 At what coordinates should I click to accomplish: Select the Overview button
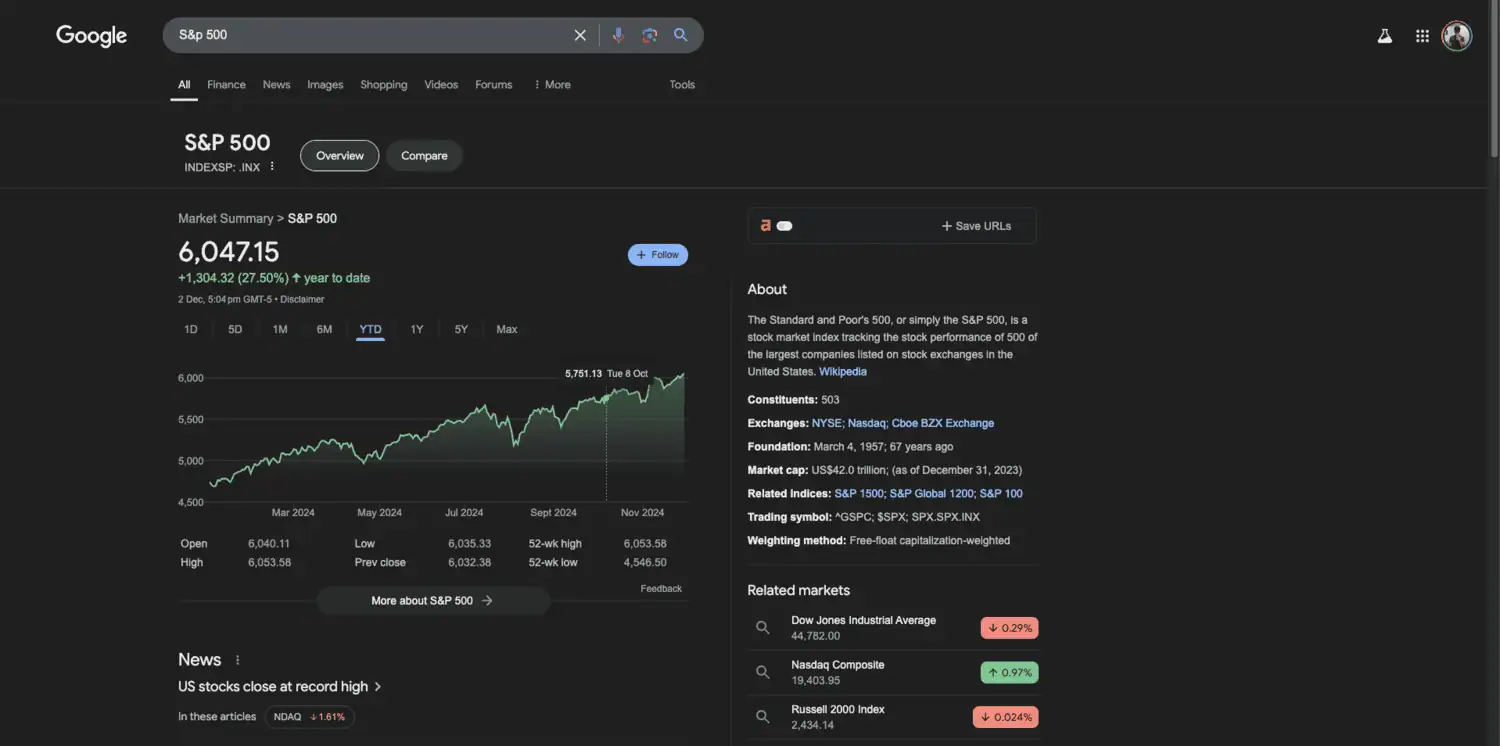point(340,156)
